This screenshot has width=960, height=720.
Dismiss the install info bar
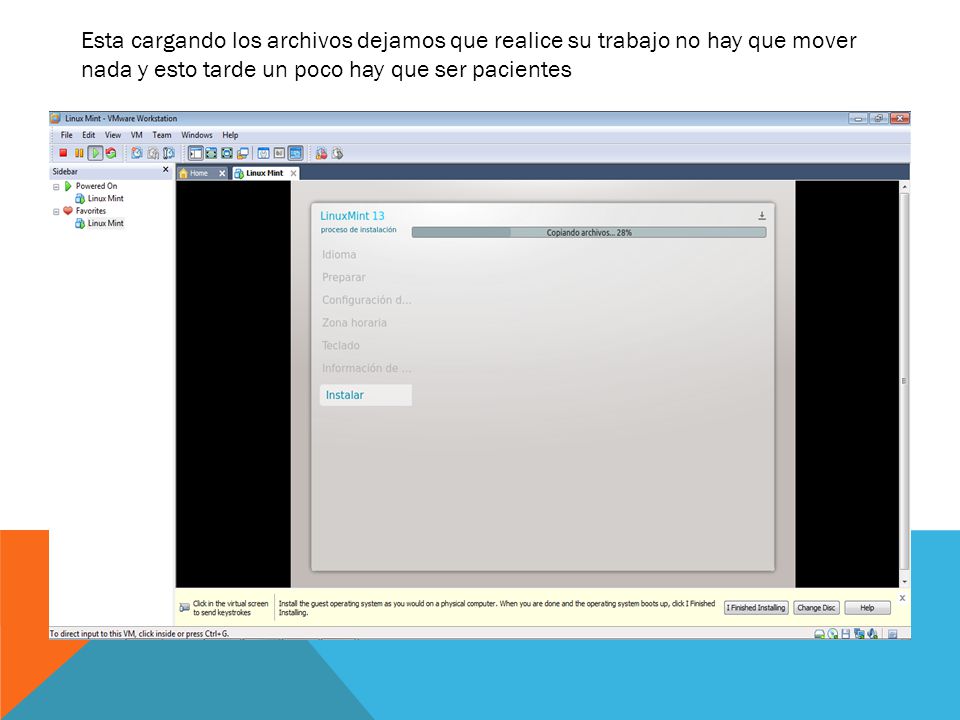[902, 598]
